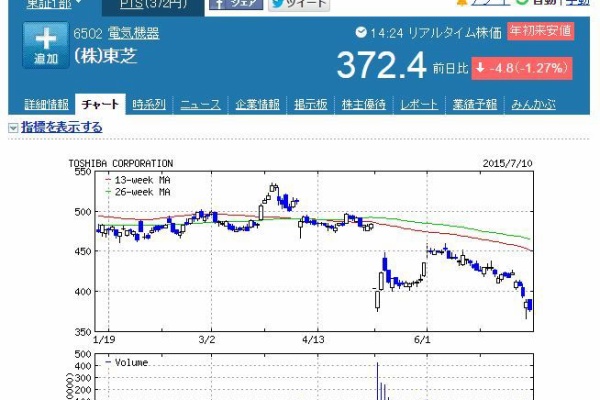Click the 350 price axis label
The image size is (600, 400).
[x=83, y=332]
